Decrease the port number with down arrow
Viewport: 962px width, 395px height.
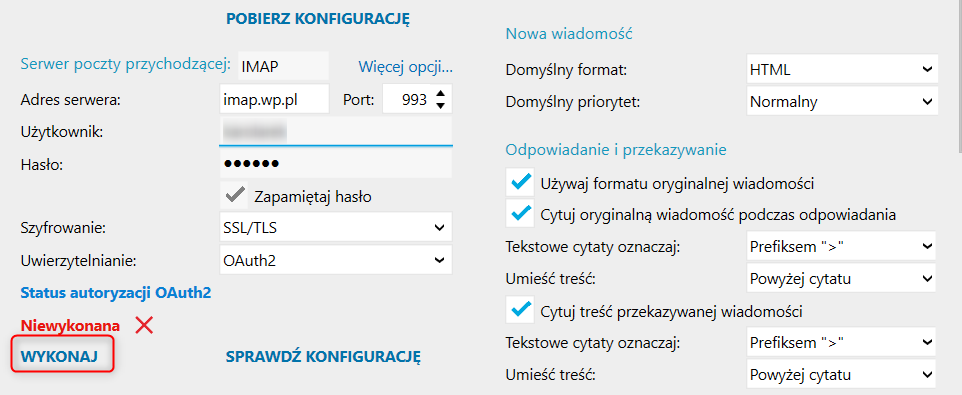pyautogui.click(x=440, y=106)
